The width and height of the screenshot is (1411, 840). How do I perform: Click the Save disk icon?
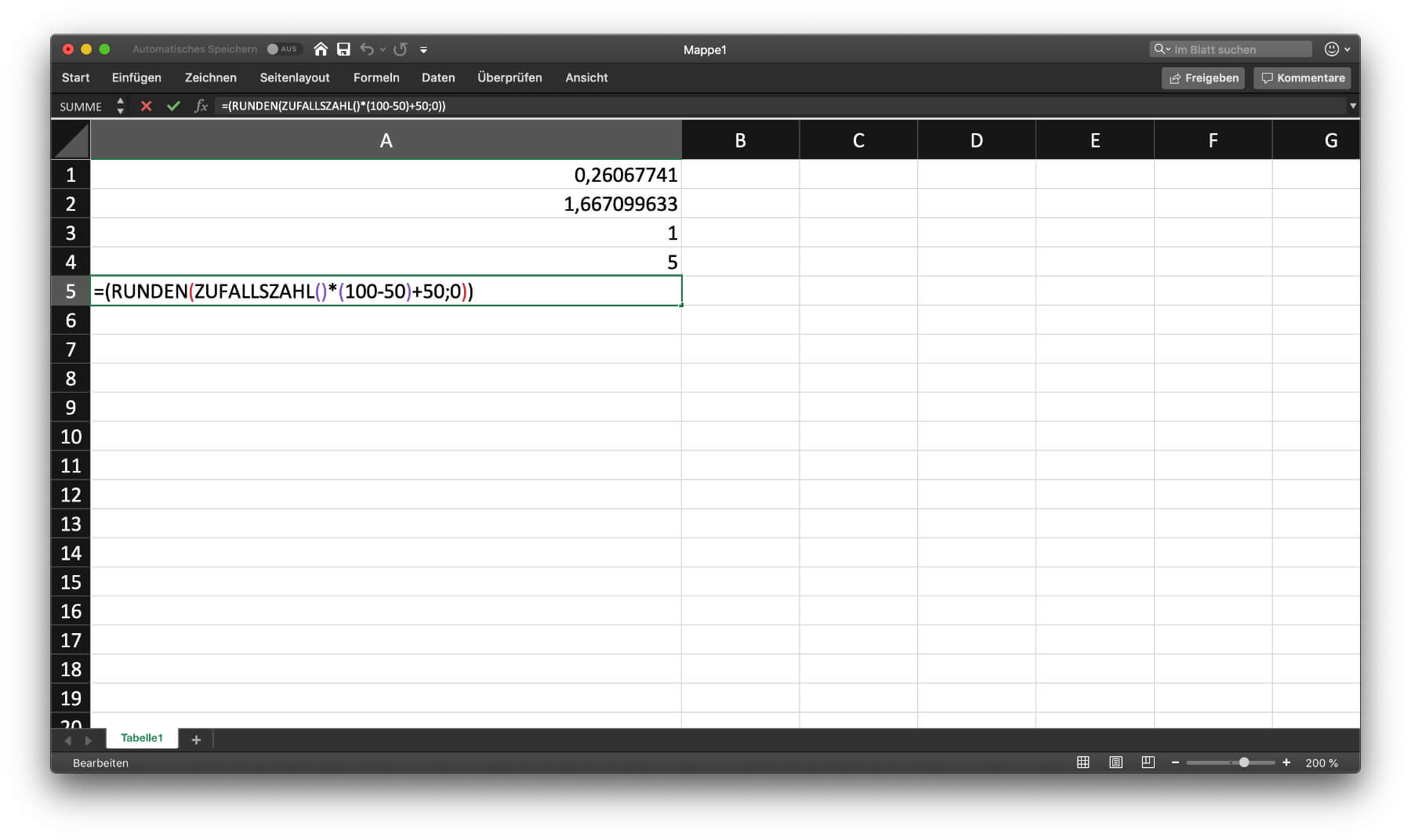coord(343,49)
